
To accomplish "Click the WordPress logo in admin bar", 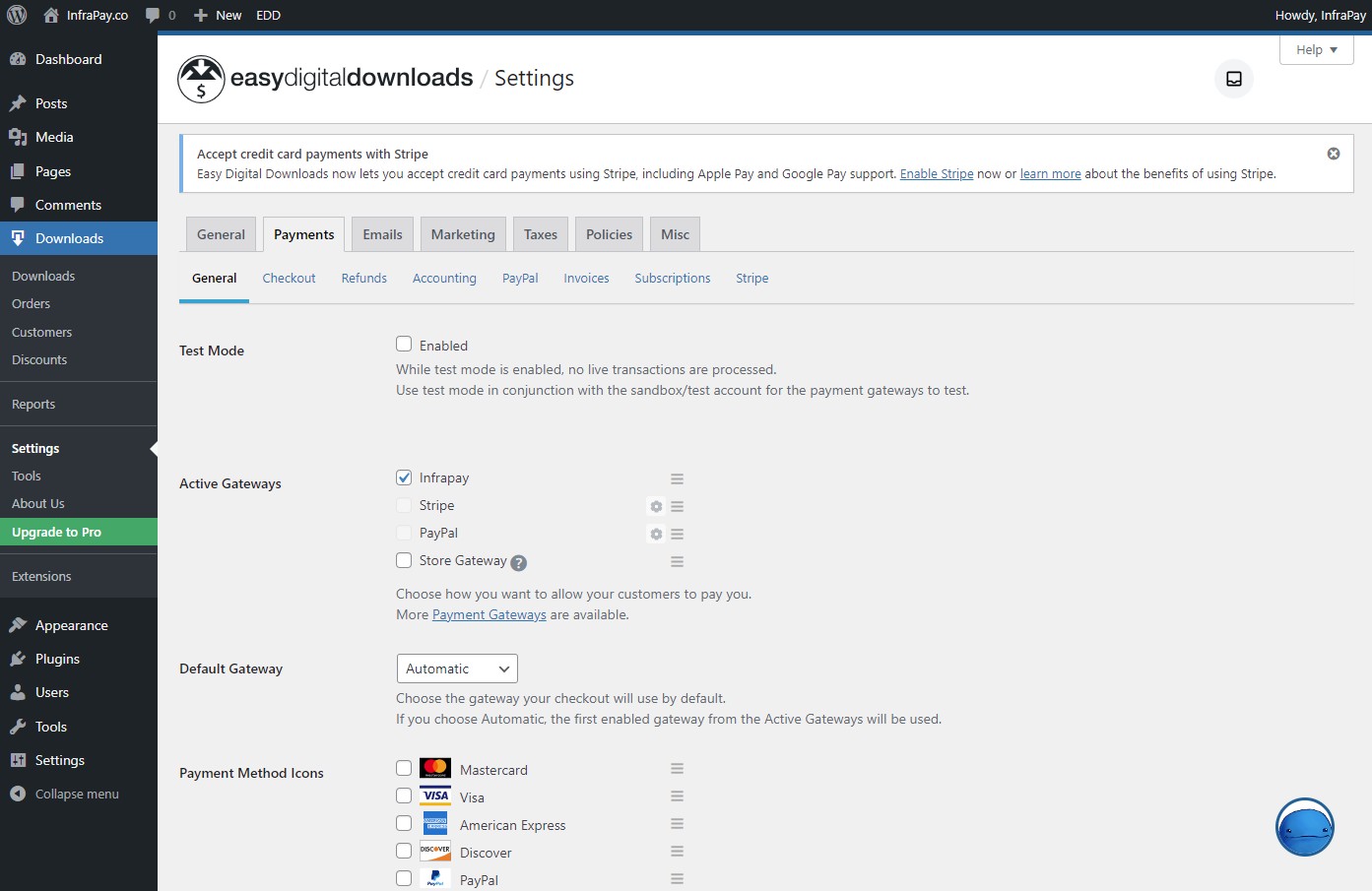I will click(x=17, y=15).
